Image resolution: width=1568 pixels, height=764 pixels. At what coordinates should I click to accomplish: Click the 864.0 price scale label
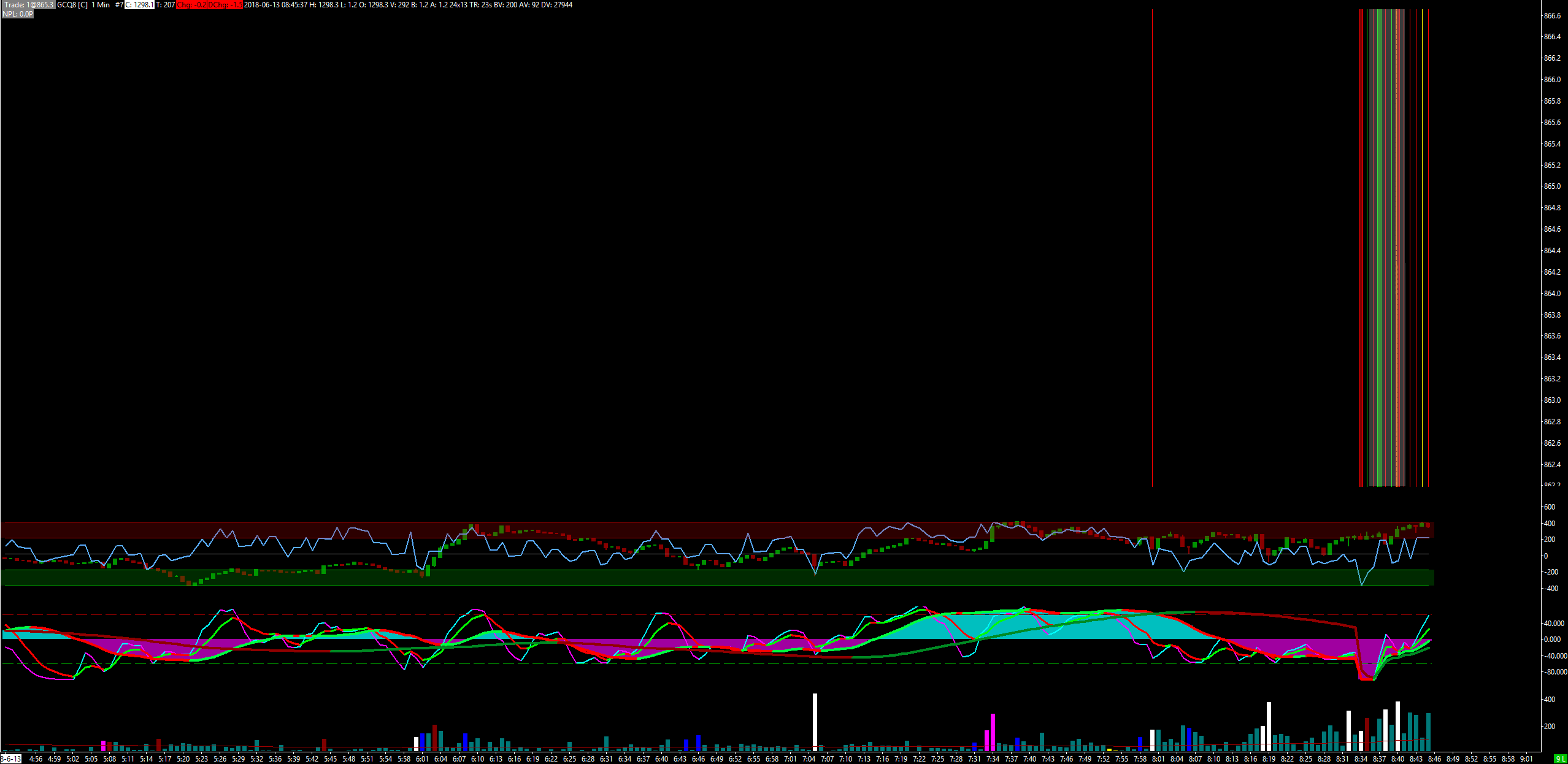click(1552, 294)
